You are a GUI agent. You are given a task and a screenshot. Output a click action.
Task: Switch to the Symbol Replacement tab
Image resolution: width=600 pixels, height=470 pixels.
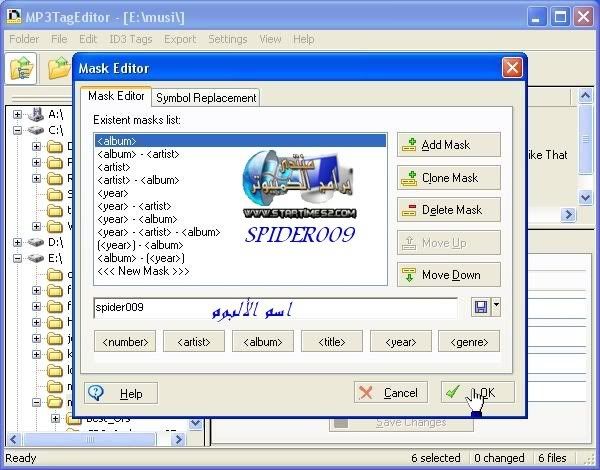point(206,98)
